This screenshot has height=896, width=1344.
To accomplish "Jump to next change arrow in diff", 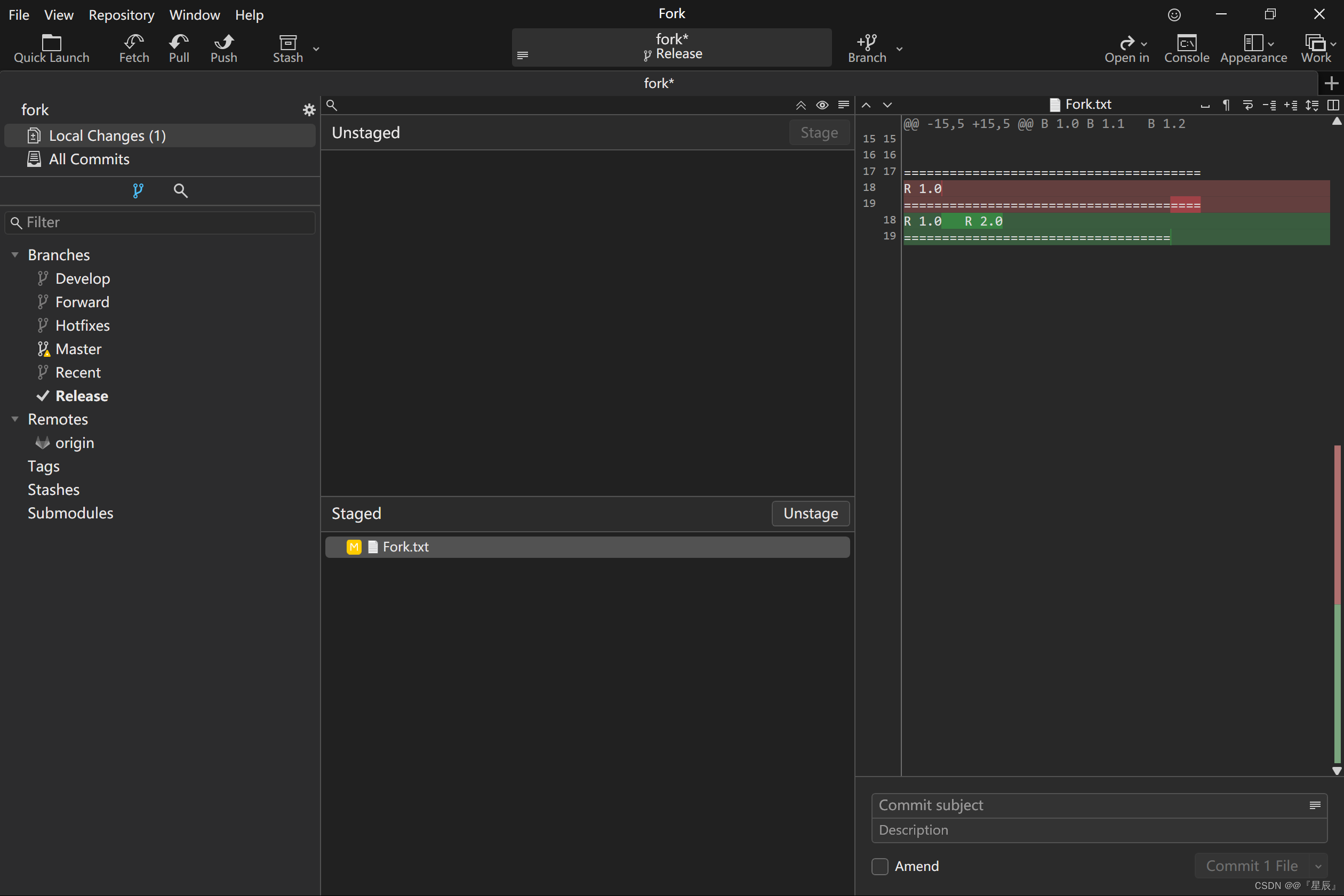I will (887, 105).
